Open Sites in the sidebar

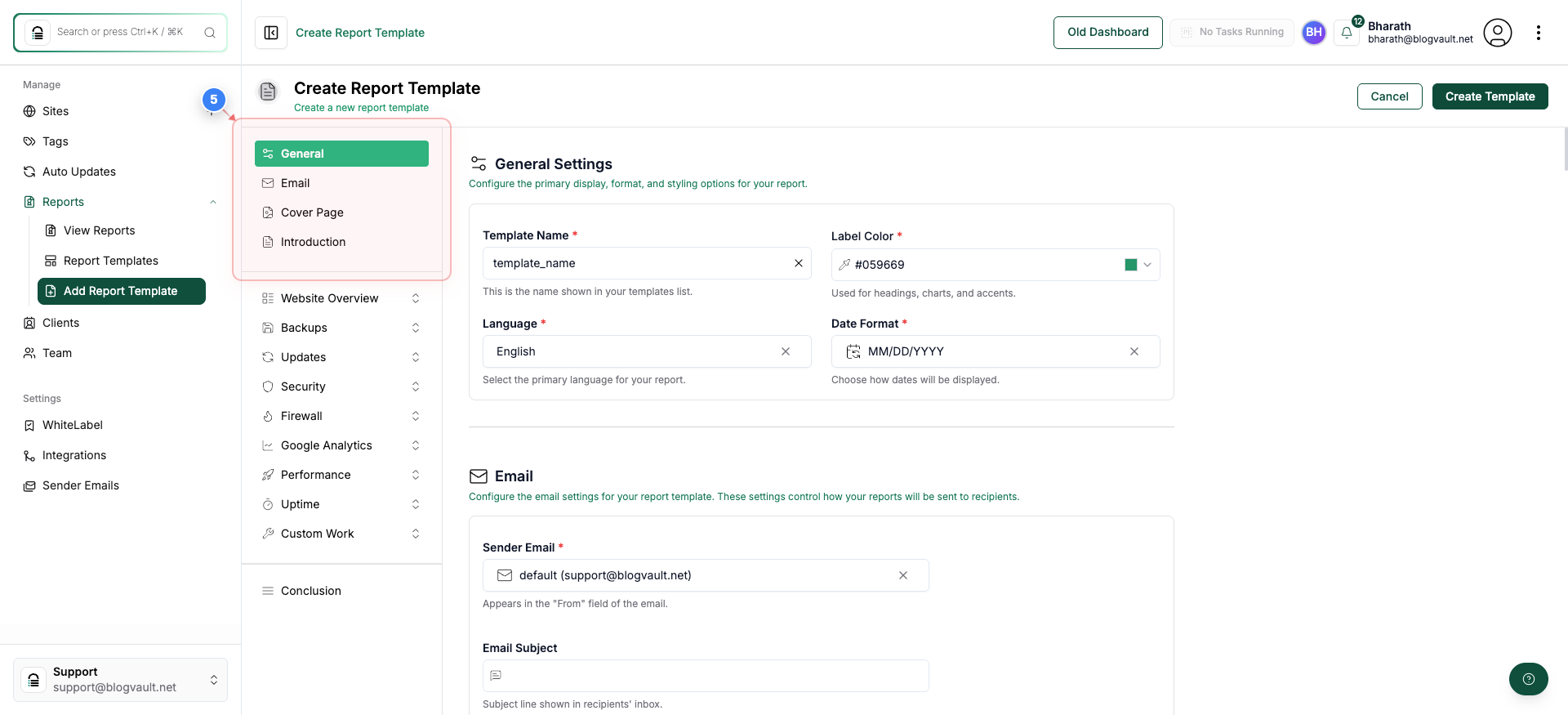(x=56, y=111)
